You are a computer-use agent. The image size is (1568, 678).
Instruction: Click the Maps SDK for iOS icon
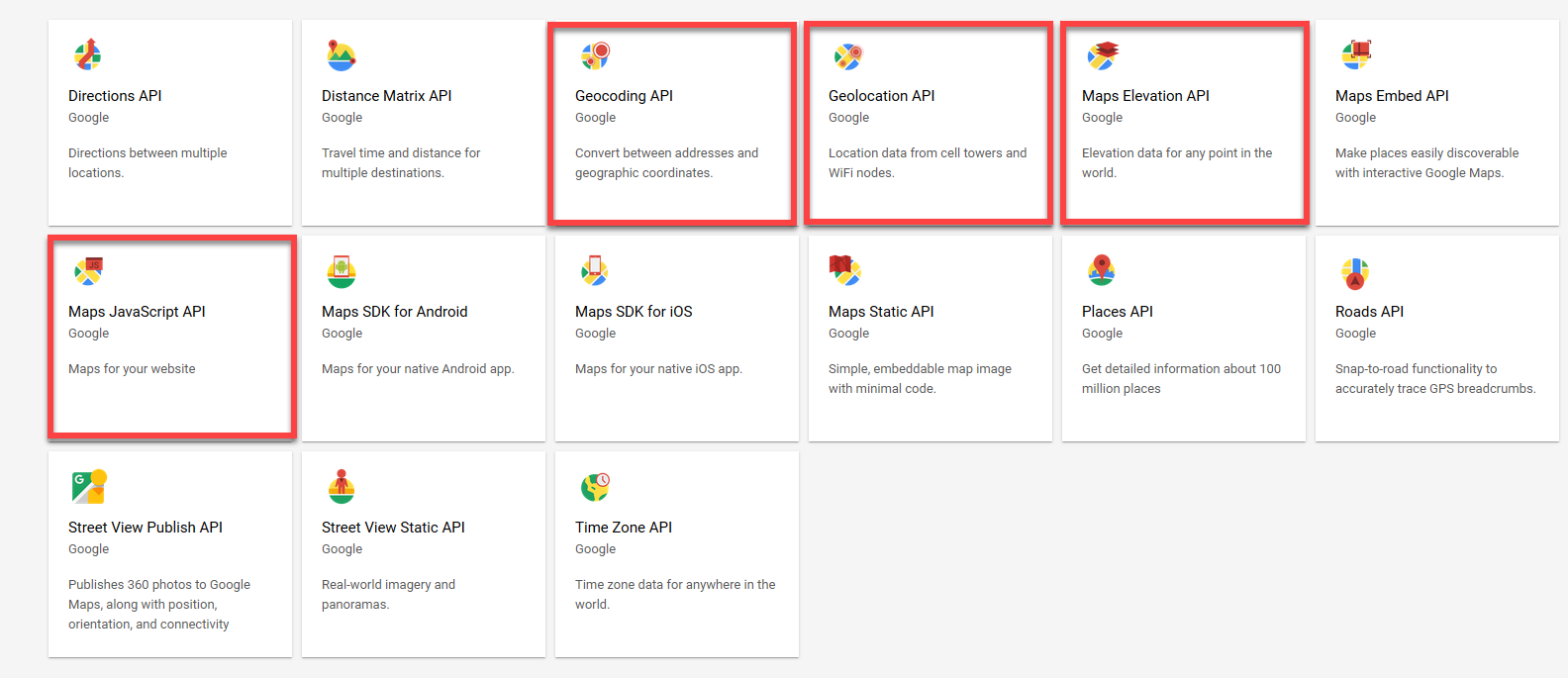pos(595,271)
